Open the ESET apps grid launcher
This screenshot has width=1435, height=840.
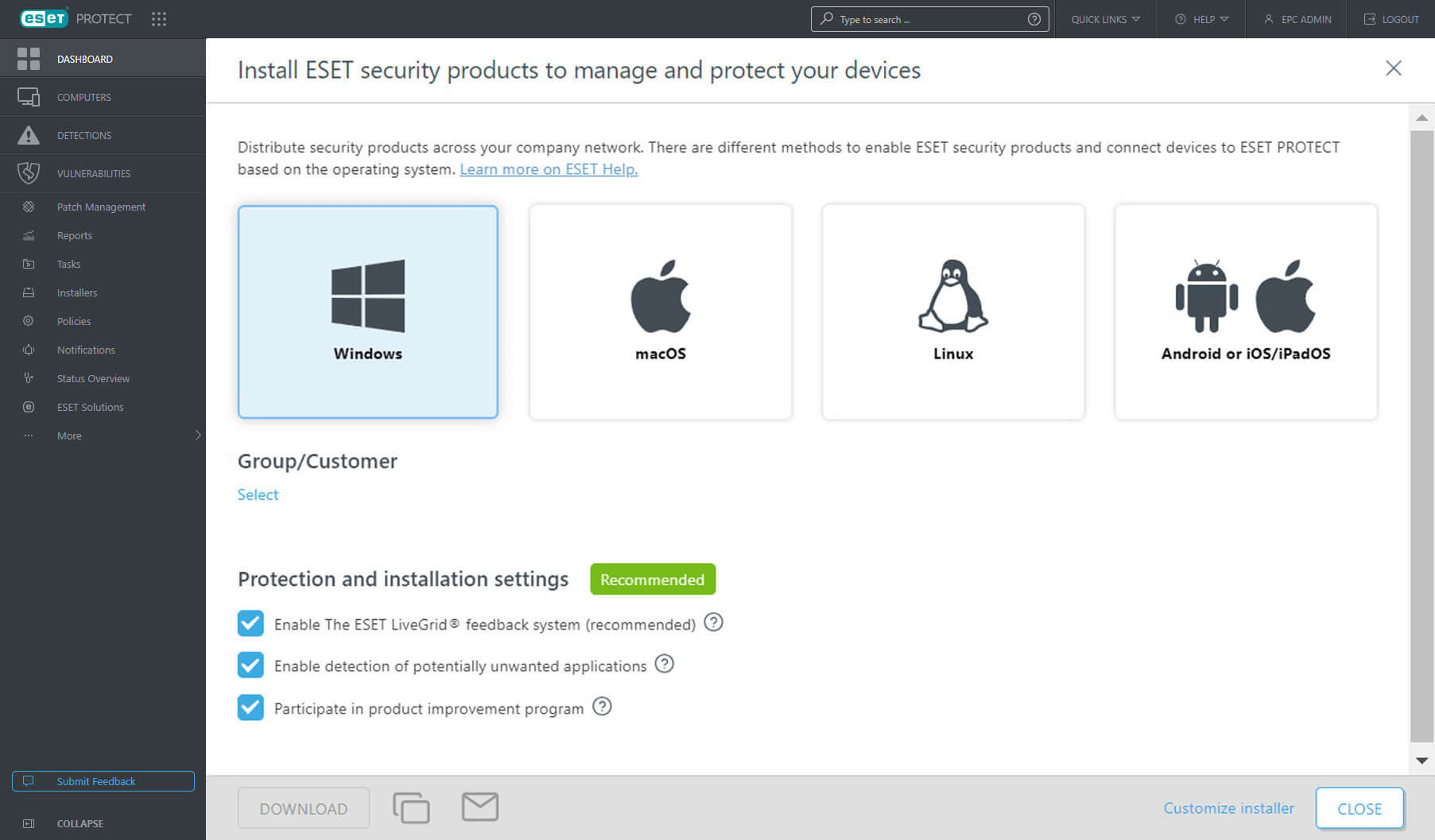[159, 19]
